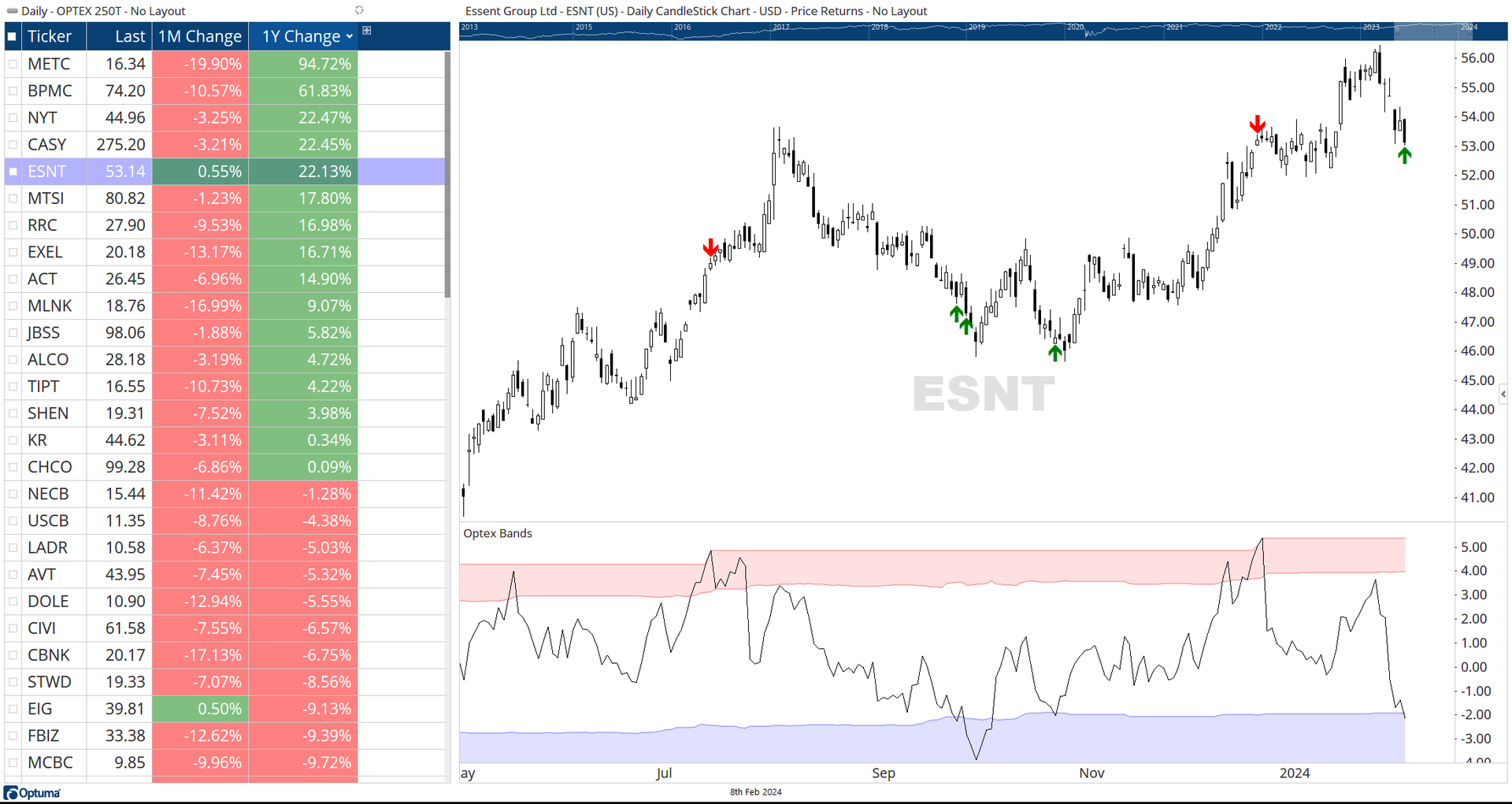Click the Ticker column header

50,37
